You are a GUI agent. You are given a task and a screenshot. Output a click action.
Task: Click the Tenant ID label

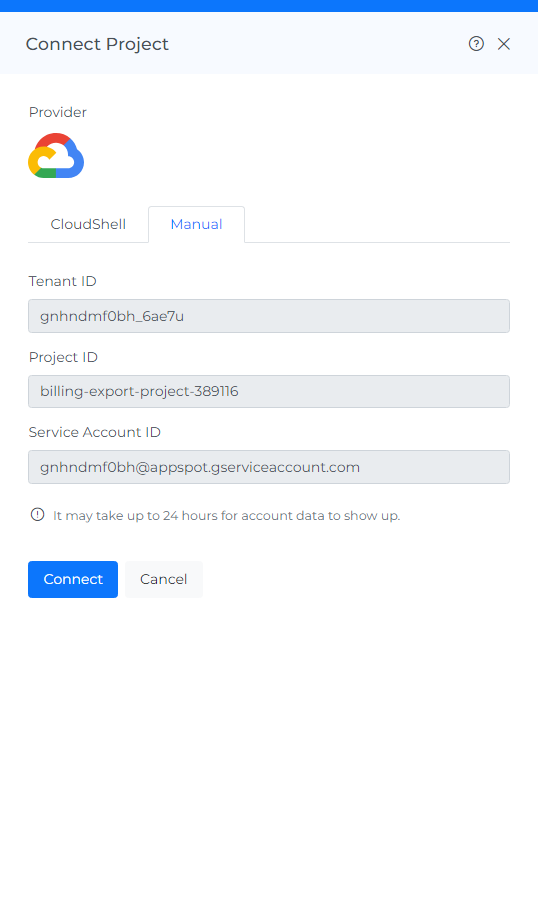(x=62, y=281)
